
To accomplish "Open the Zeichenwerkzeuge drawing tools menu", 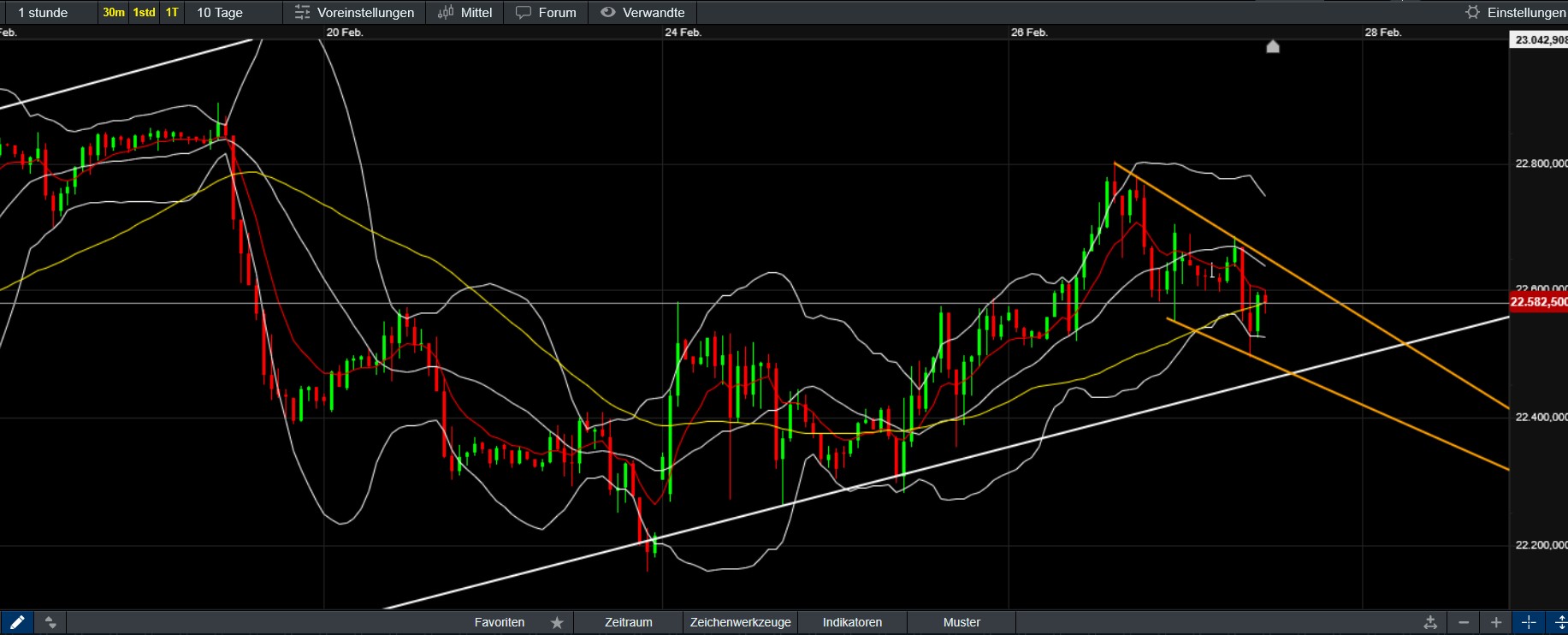I will [x=741, y=622].
